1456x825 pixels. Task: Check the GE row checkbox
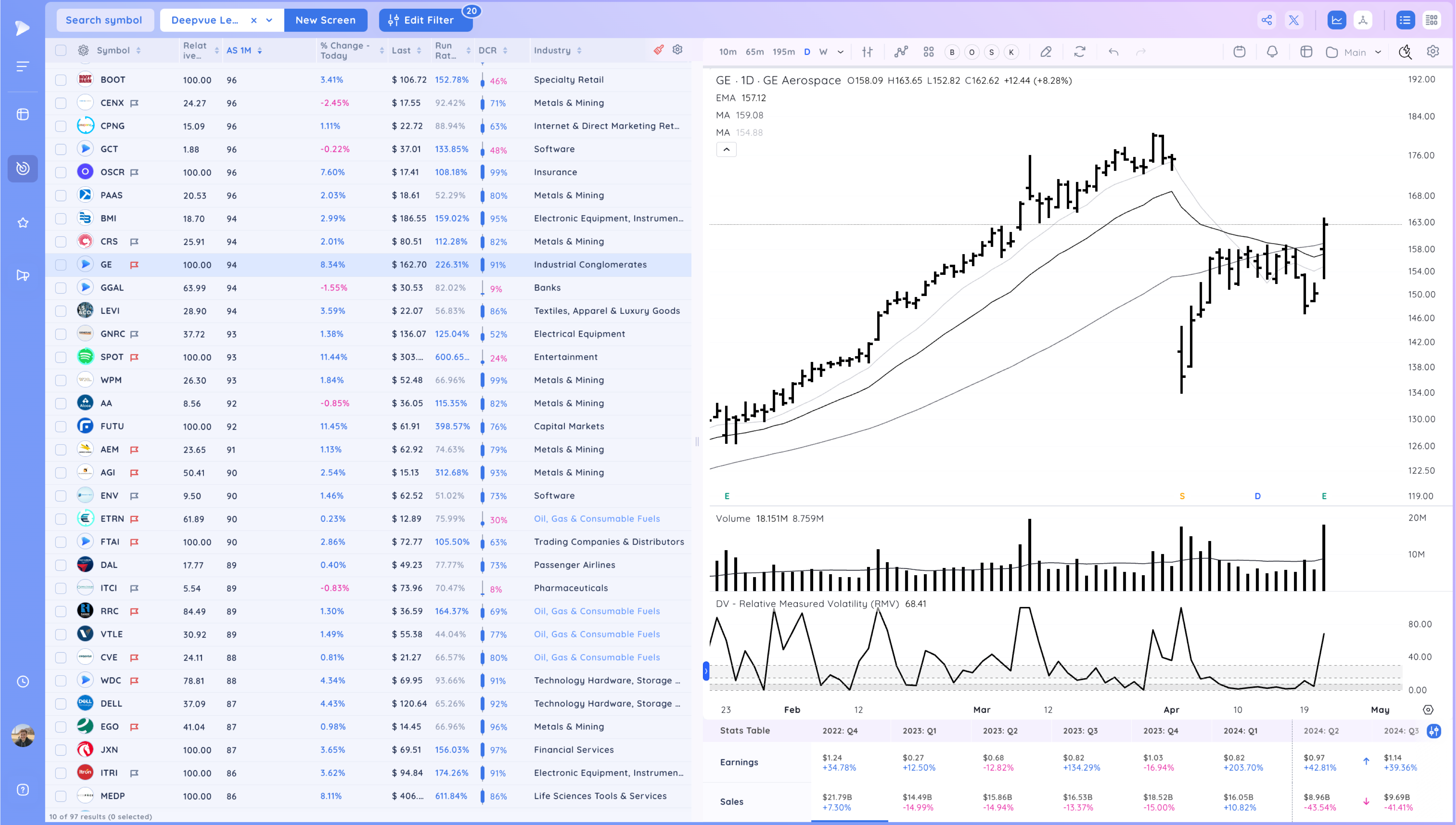pos(60,265)
